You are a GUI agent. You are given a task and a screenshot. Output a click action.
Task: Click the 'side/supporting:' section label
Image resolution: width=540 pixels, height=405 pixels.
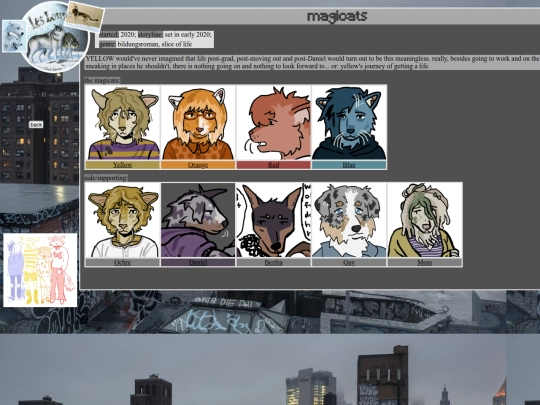pos(106,178)
